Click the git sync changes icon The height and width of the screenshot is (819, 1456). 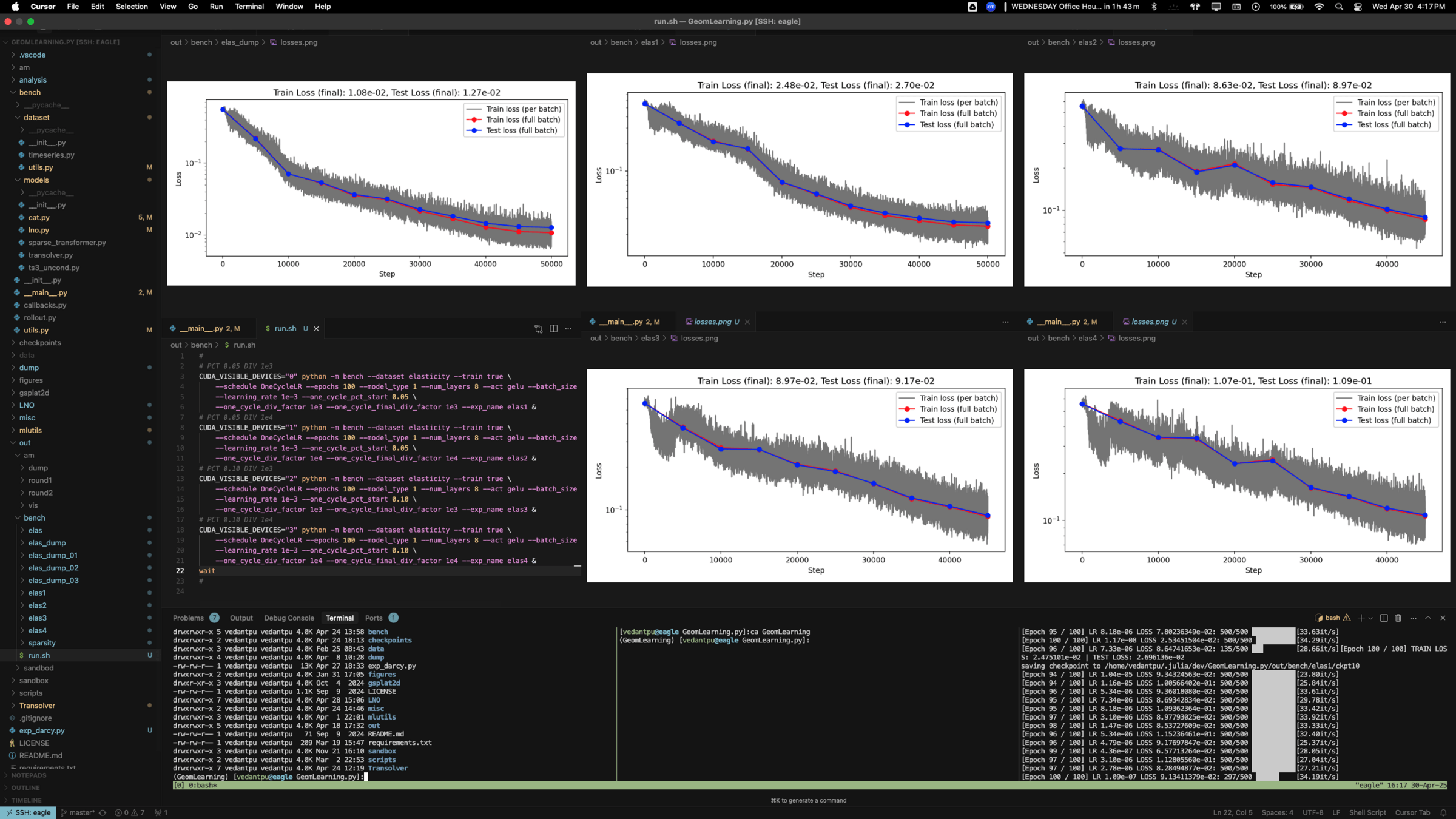coord(103,812)
